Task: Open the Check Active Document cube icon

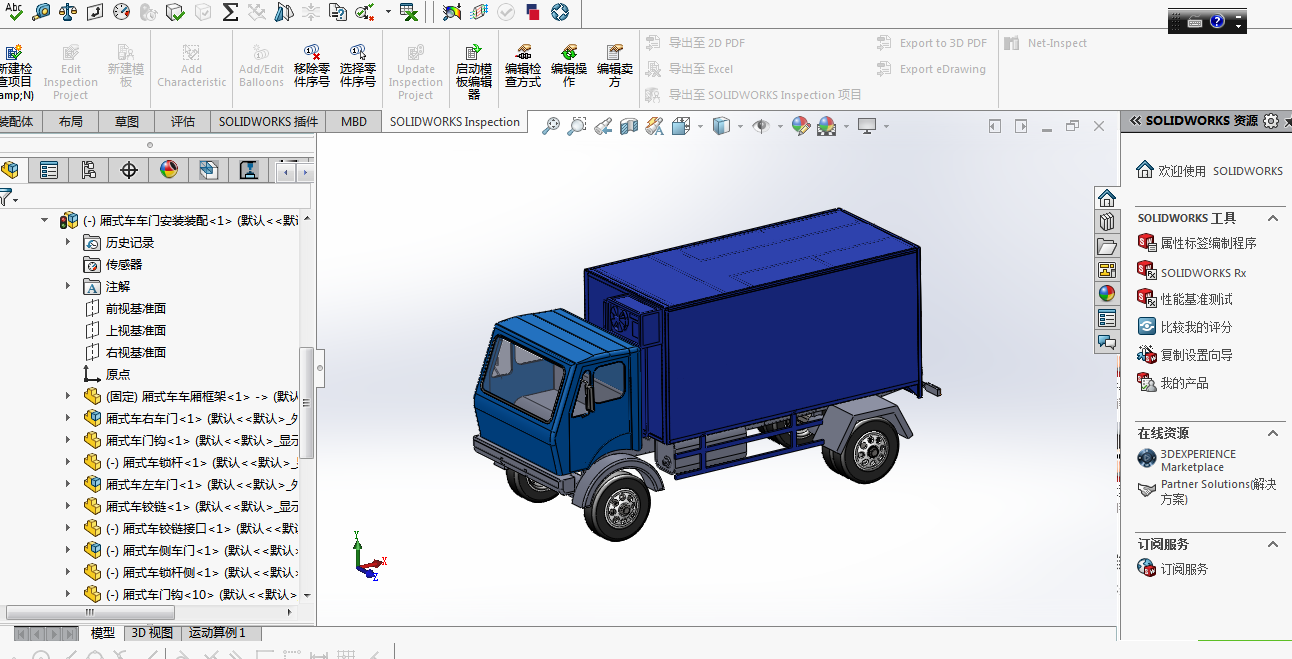Action: [x=175, y=12]
